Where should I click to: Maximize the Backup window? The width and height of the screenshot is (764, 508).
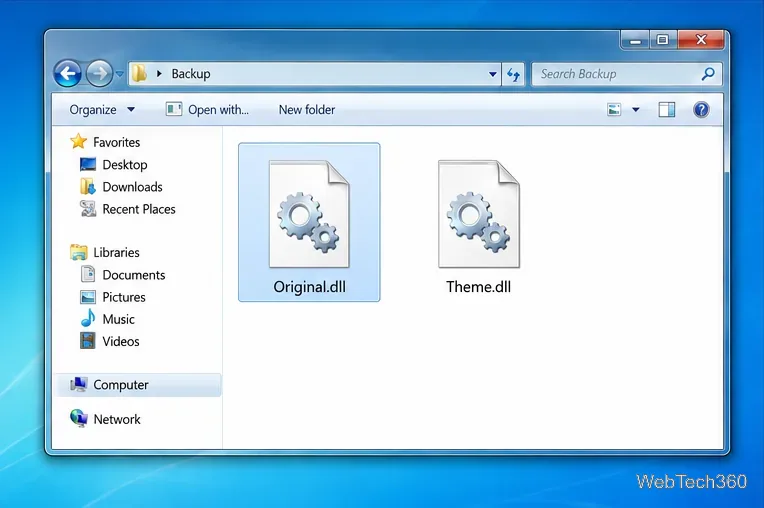[x=662, y=40]
